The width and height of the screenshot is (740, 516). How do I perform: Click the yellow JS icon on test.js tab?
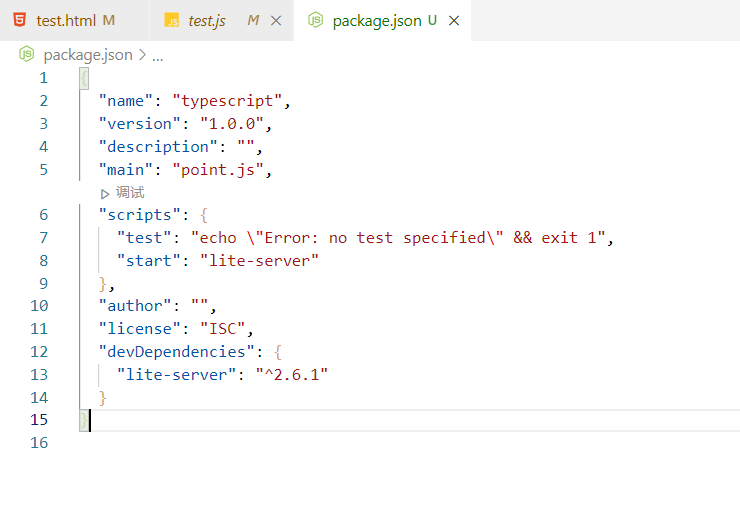[172, 20]
